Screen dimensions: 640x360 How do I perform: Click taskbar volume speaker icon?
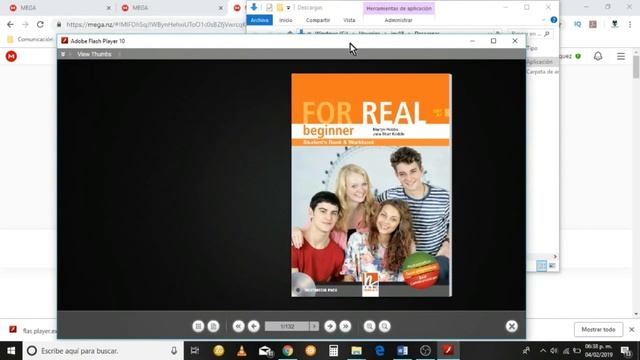point(553,351)
